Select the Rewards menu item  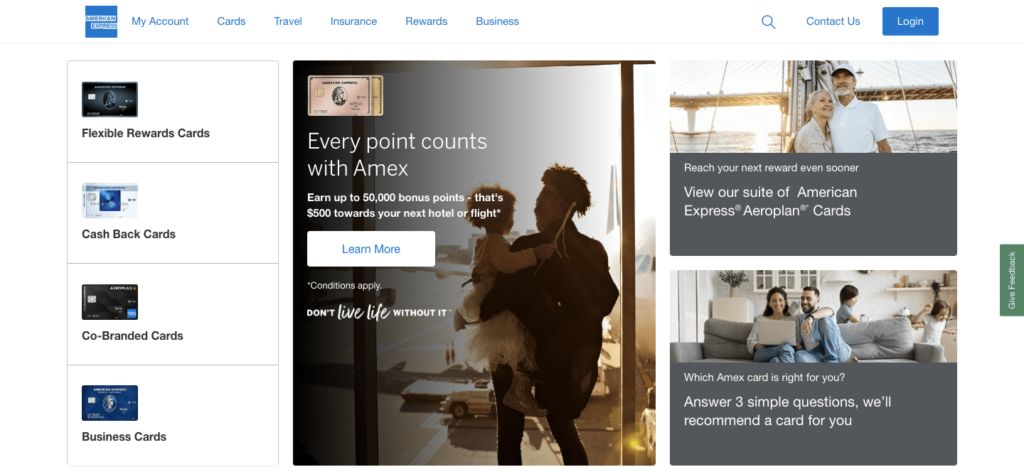coord(426,22)
